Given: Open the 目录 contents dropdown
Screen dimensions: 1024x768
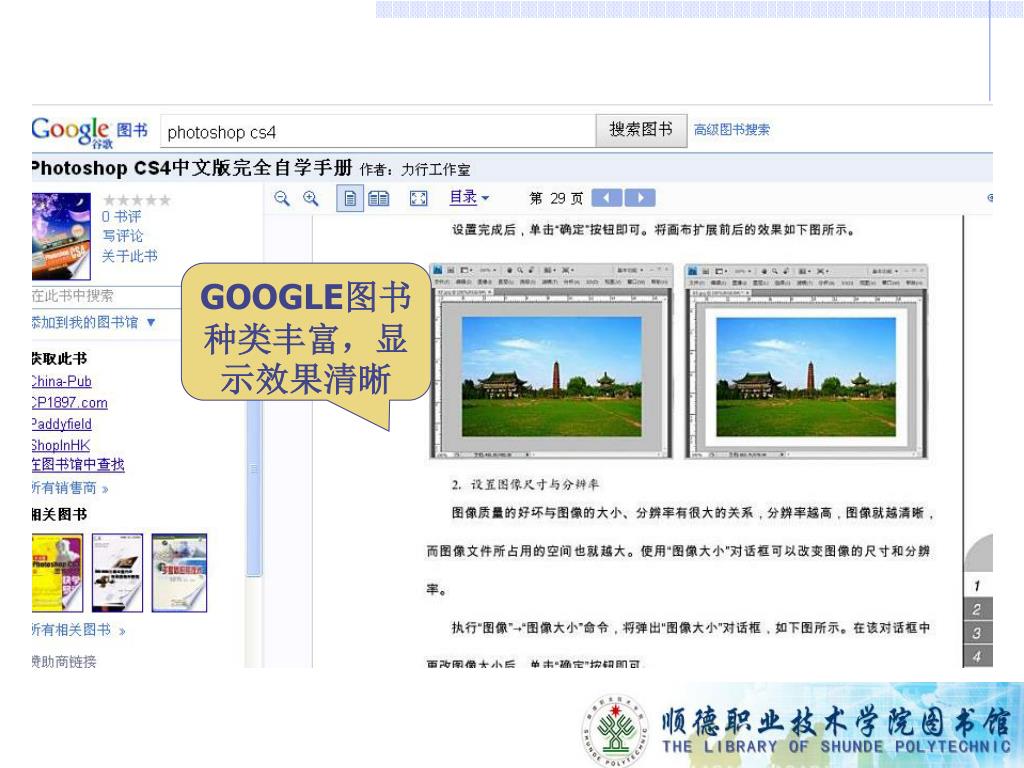Looking at the screenshot, I should coord(469,197).
